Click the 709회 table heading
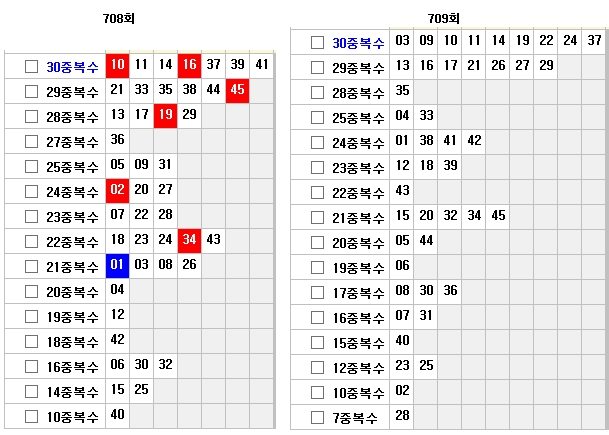The height and width of the screenshot is (435, 609). pos(444,19)
